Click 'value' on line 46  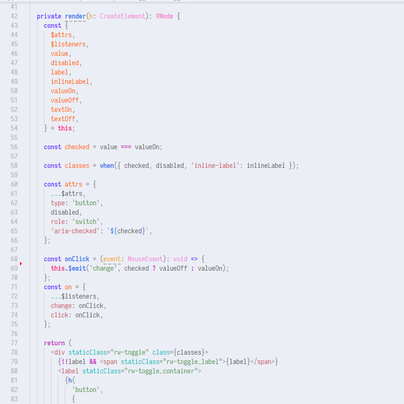coord(59,54)
